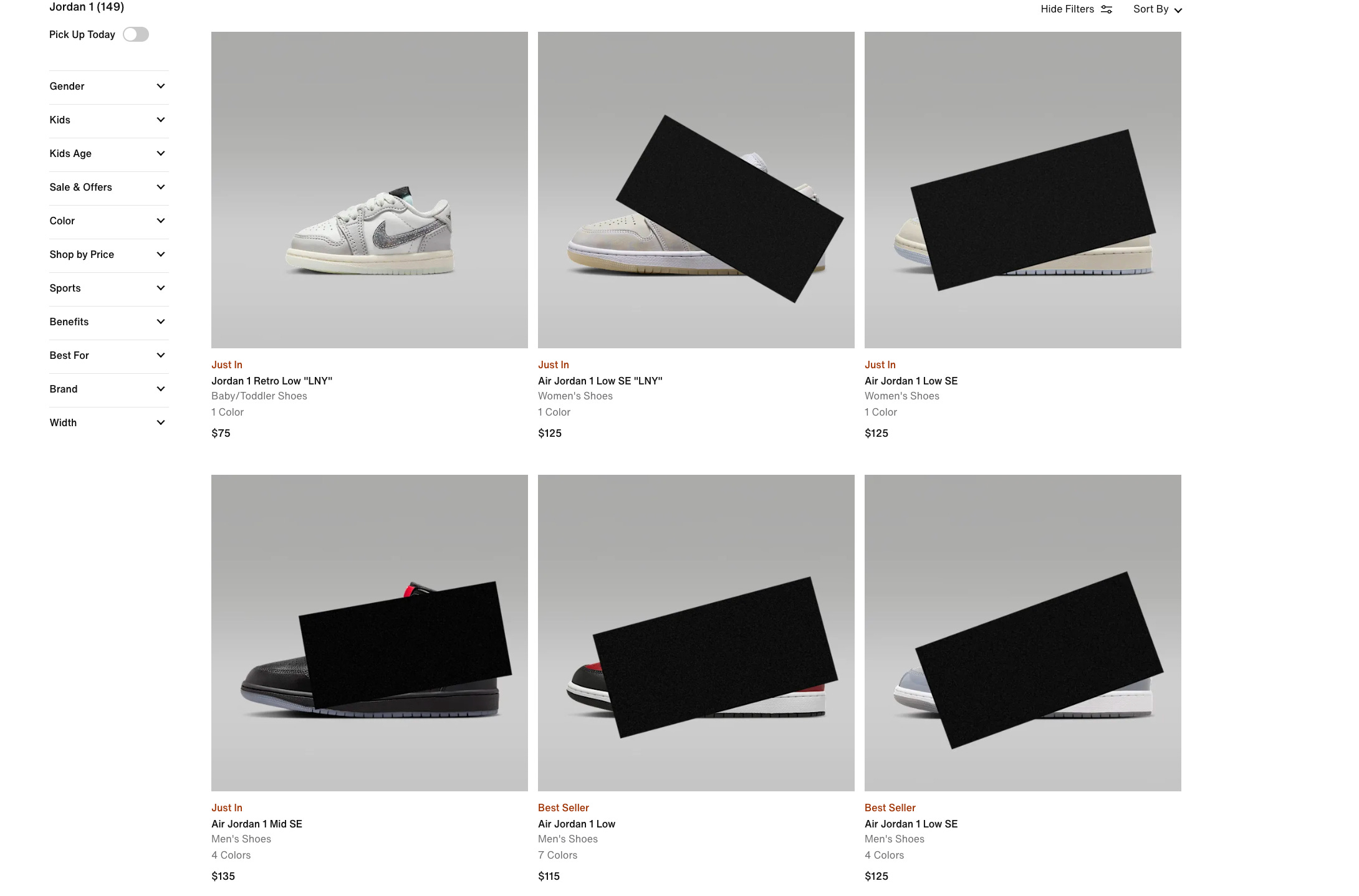
Task: Expand the Color filter chevron
Action: point(161,221)
